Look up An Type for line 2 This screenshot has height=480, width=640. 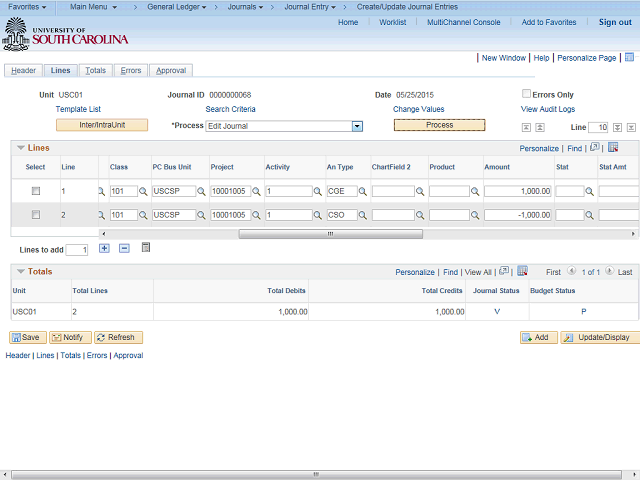(x=362, y=215)
